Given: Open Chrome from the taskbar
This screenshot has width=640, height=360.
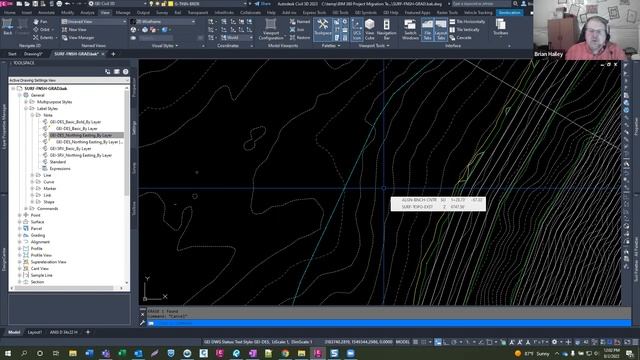Looking at the screenshot, I should tap(285, 353).
